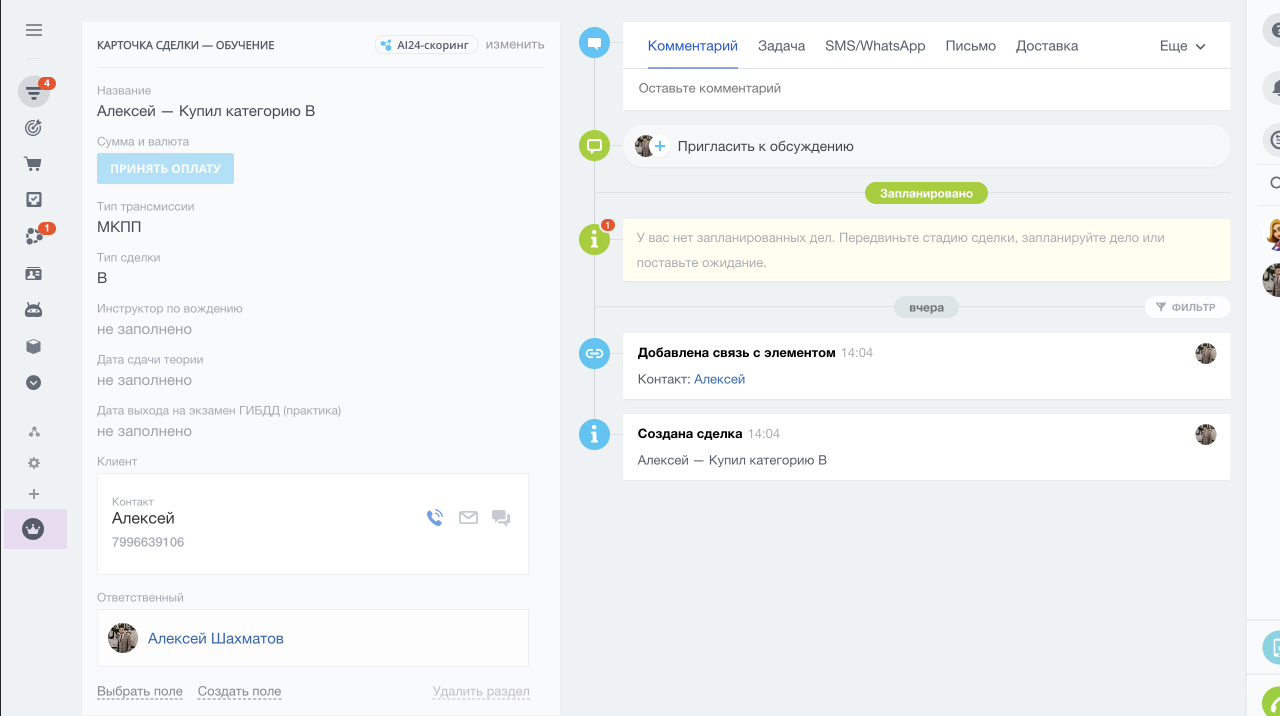Open the box cube icon in the sidebar
This screenshot has height=716, width=1280.
[34, 346]
